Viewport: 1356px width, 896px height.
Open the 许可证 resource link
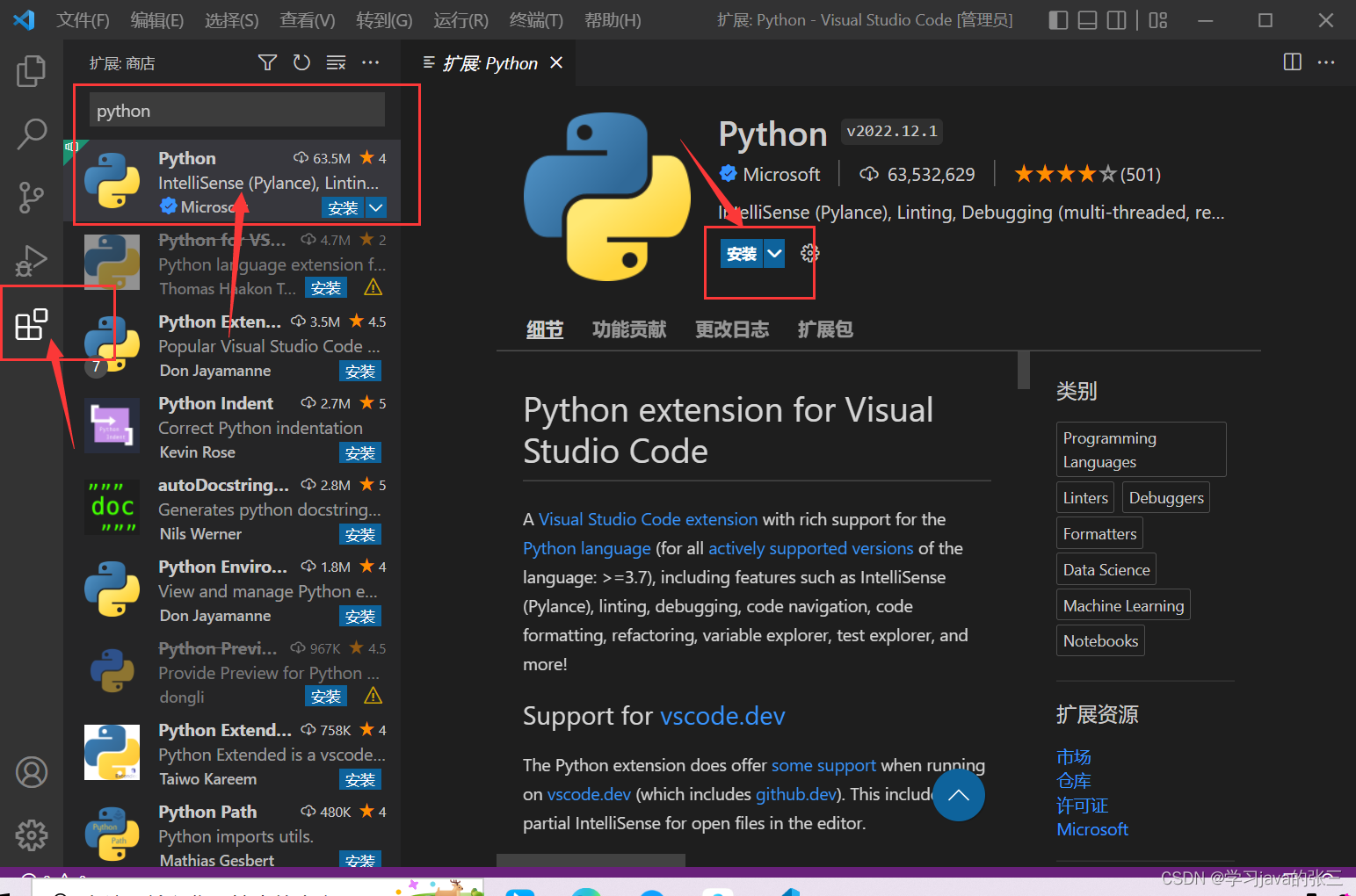click(x=1082, y=806)
